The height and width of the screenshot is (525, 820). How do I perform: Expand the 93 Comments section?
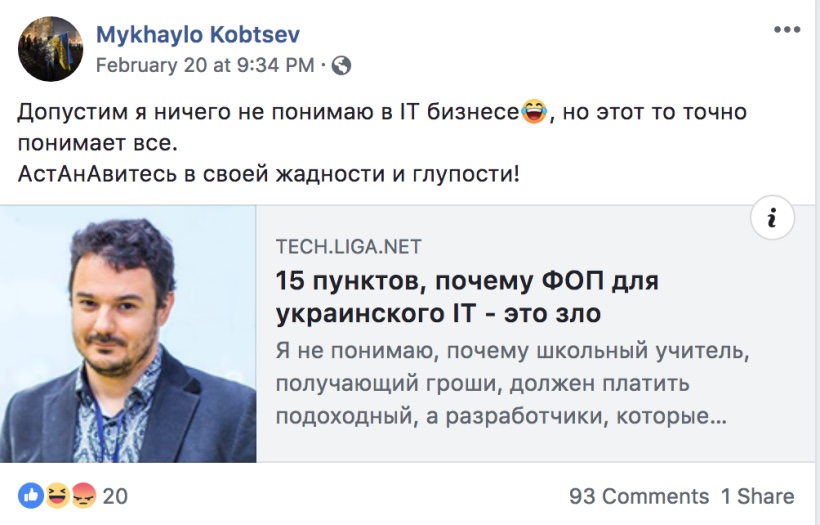[x=639, y=496]
